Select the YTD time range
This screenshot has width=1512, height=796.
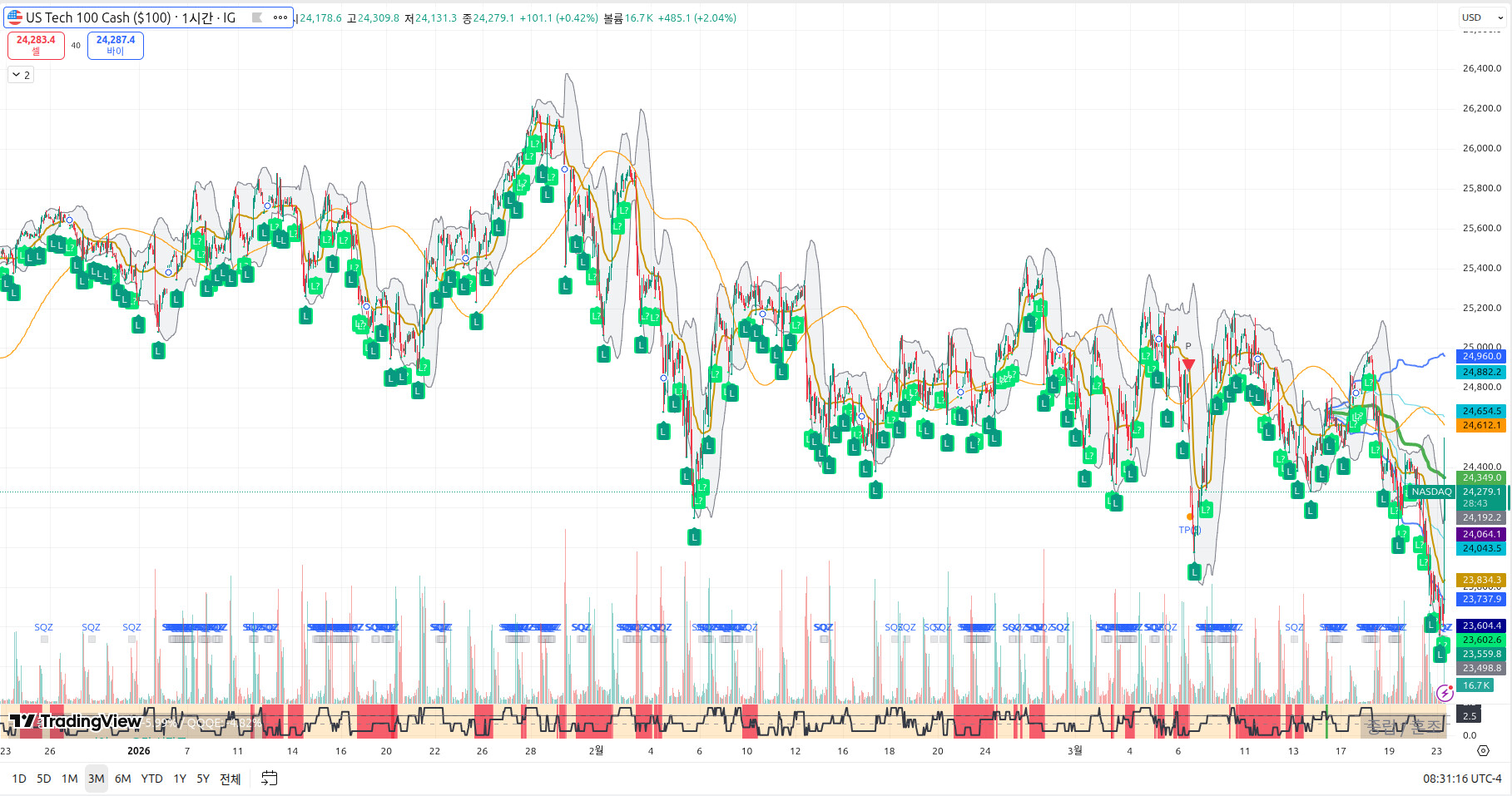coord(152,779)
